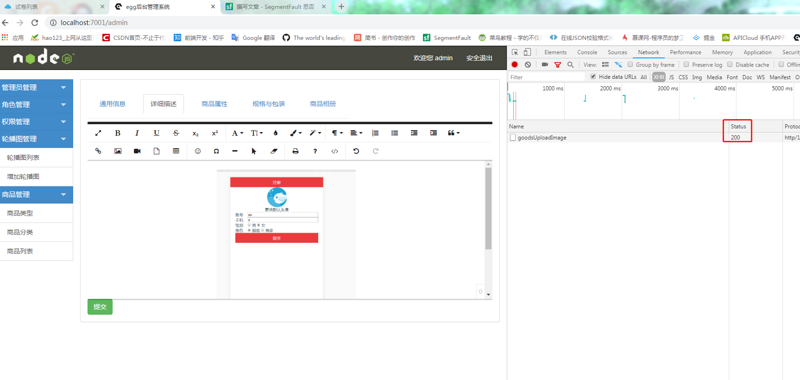Enable the Disable cache checkbox
Screen dimensions: 800x380
point(730,65)
